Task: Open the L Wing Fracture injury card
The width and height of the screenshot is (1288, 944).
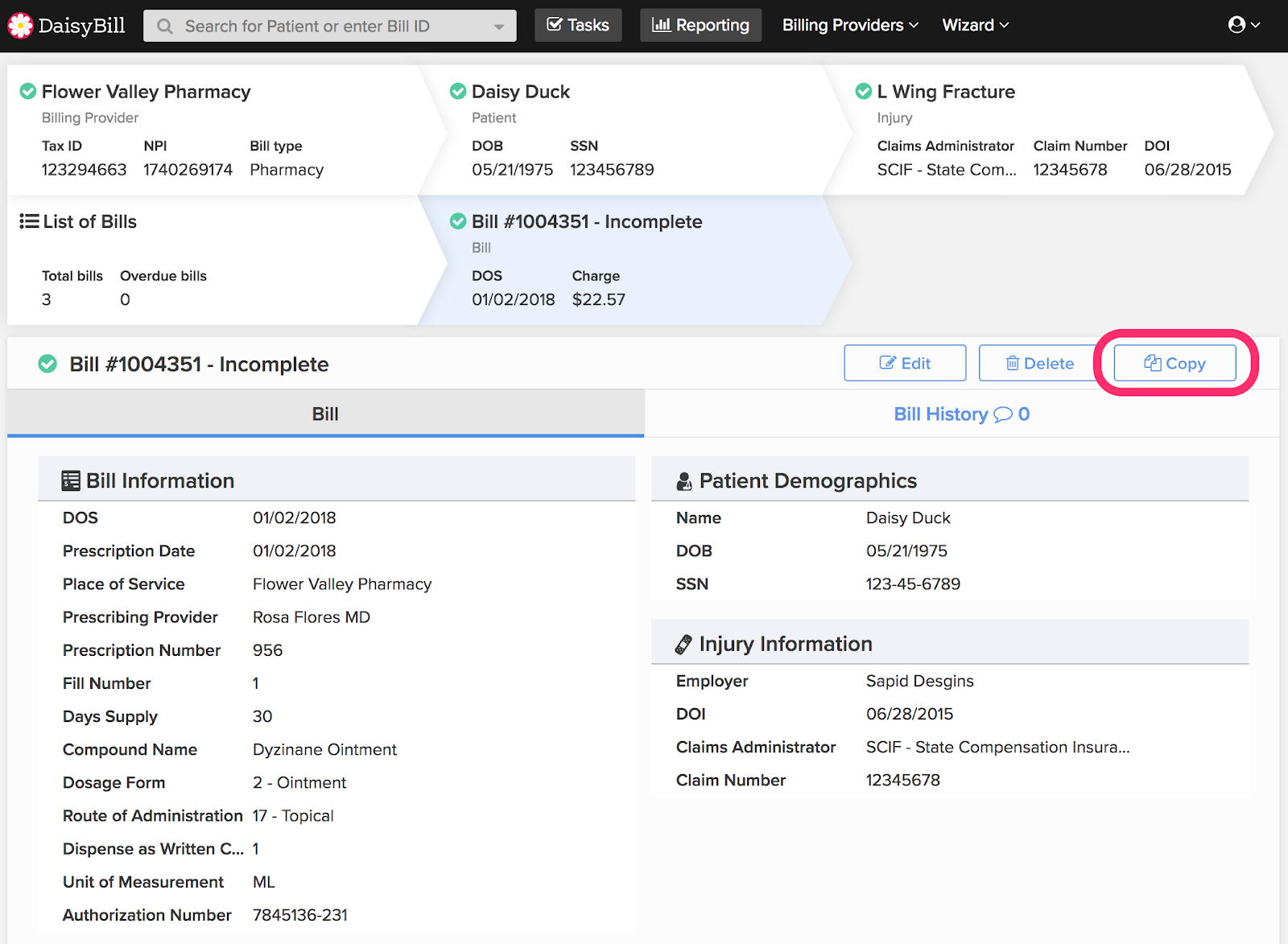Action: [946, 92]
